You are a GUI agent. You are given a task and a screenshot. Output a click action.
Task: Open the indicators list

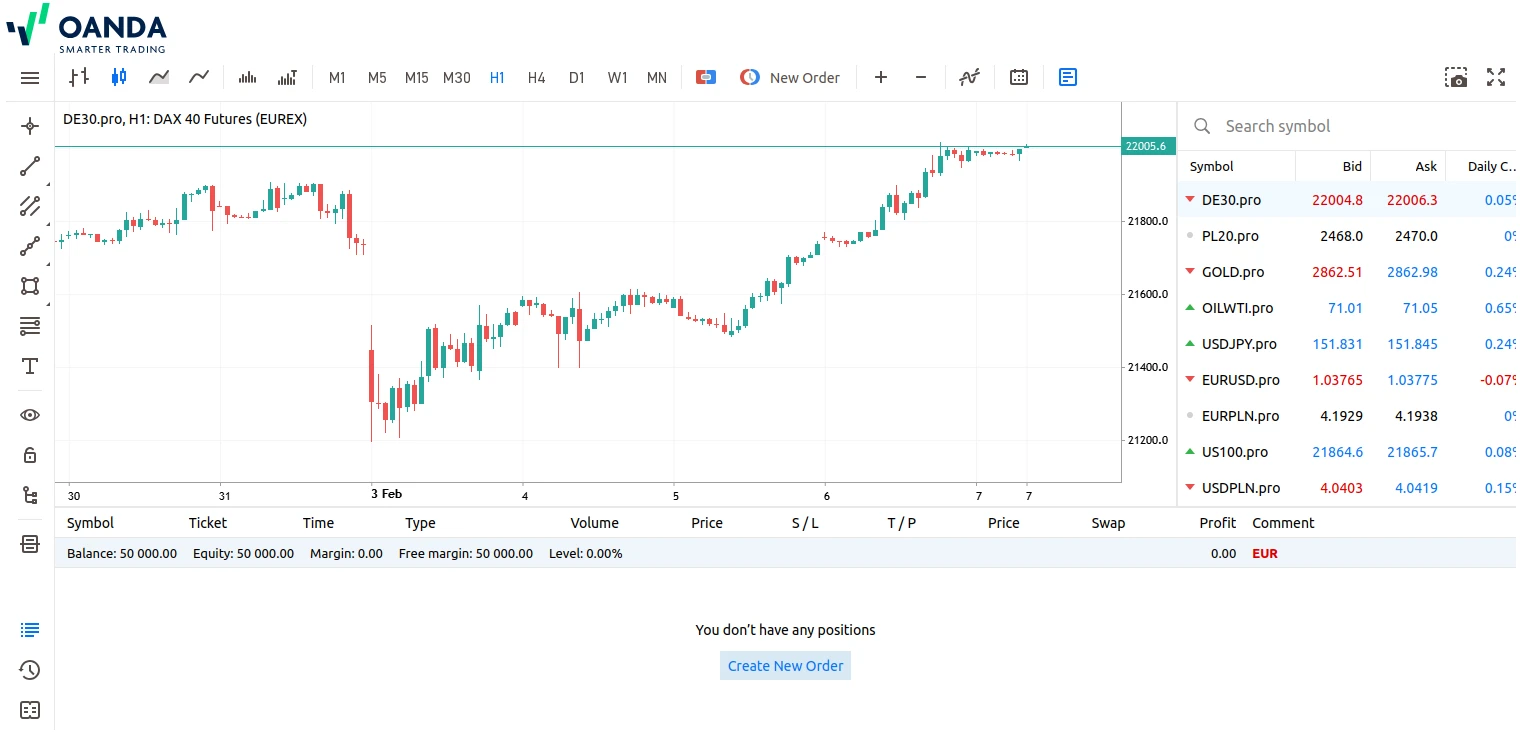[969, 77]
